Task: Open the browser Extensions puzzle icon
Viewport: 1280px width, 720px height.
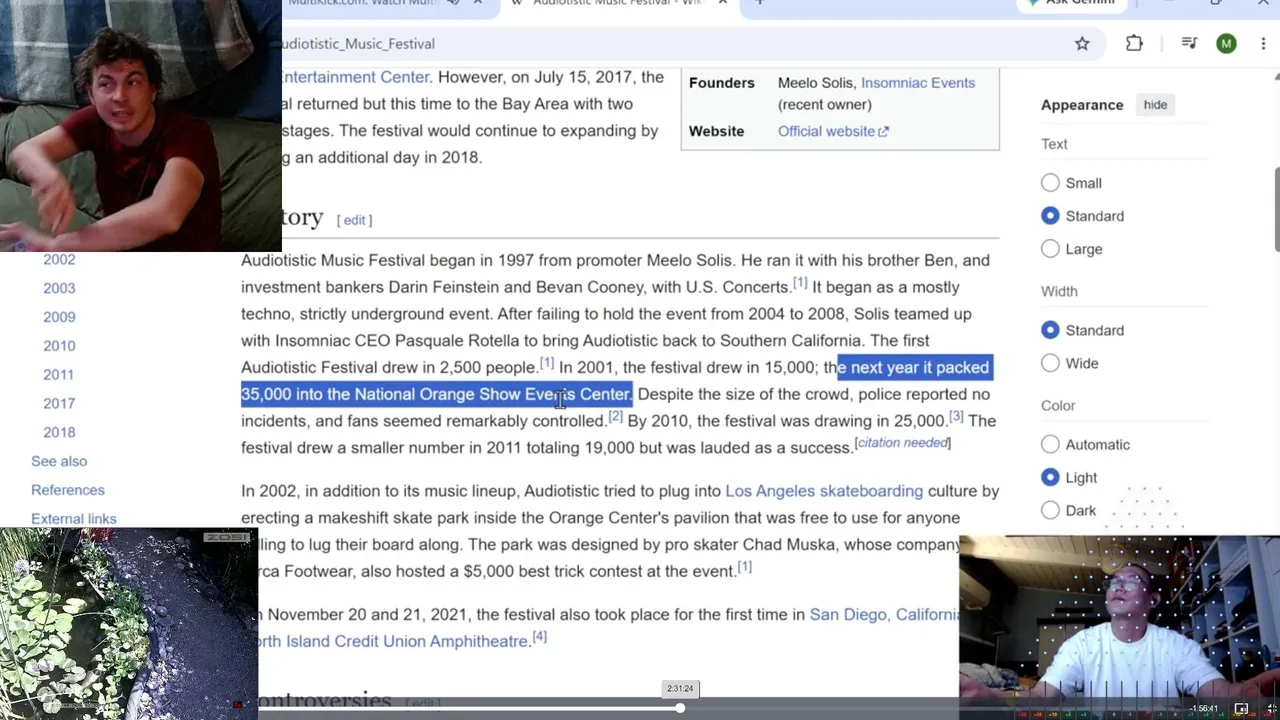Action: pos(1134,44)
